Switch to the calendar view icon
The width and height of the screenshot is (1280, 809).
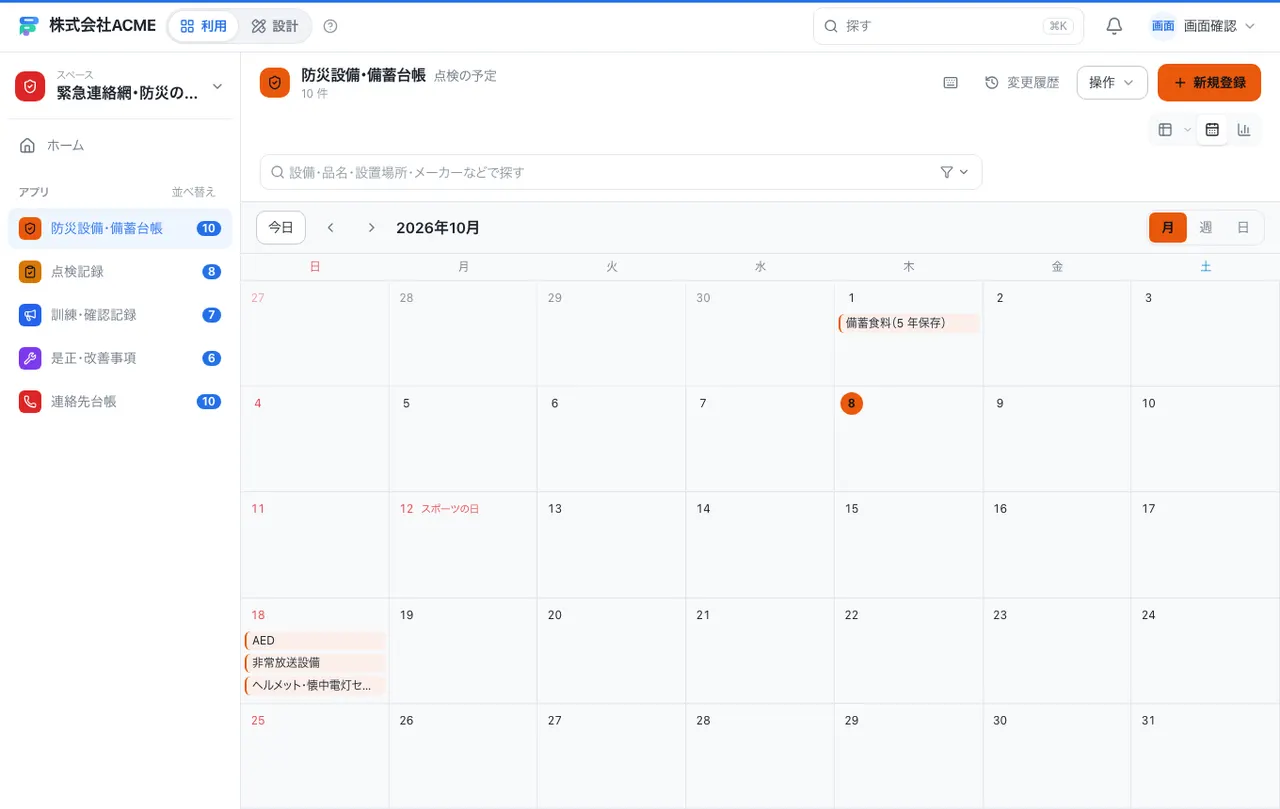(x=1212, y=130)
